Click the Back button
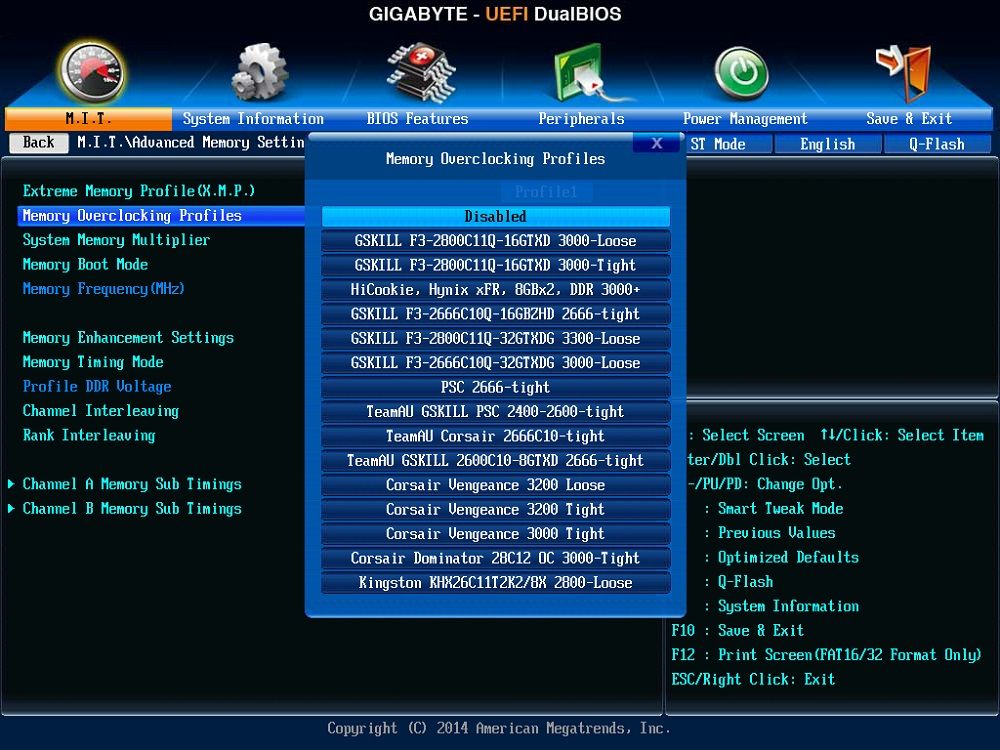Screen dimensions: 1000x750 pyautogui.click(x=39, y=143)
